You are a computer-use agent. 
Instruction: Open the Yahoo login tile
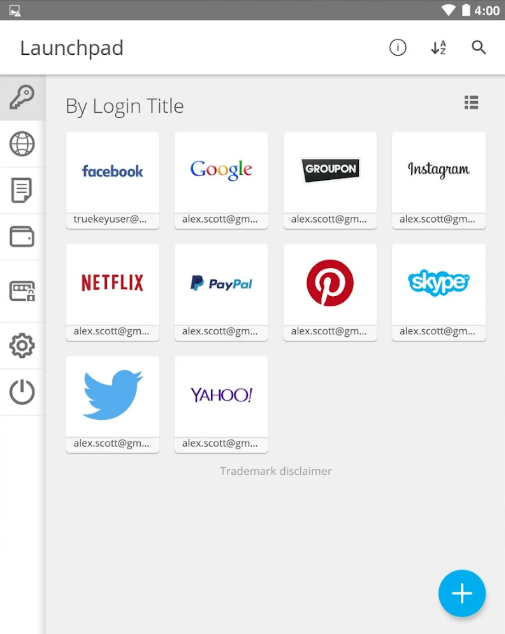click(221, 404)
